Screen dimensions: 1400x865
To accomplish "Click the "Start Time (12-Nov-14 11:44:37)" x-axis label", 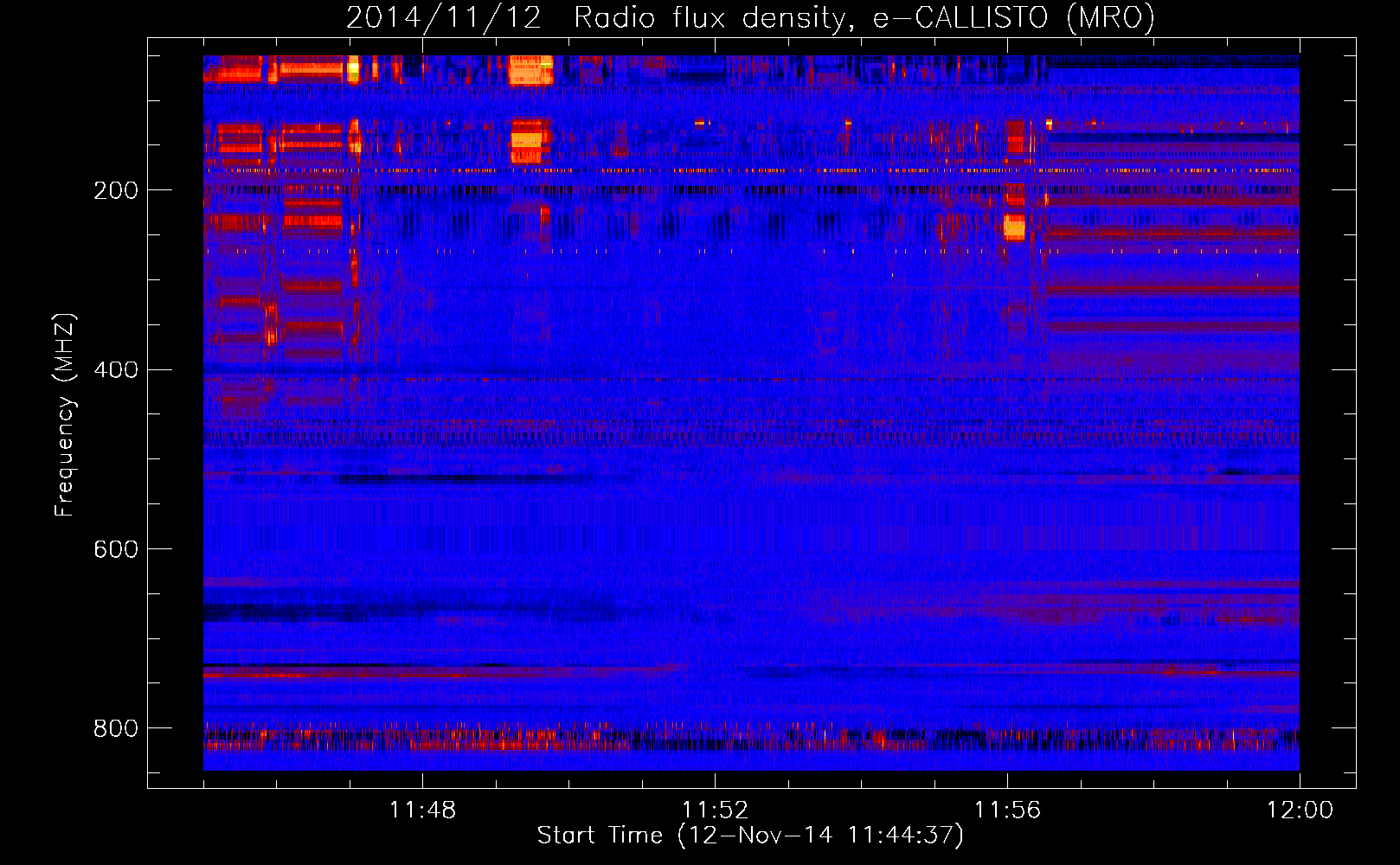I will (750, 836).
